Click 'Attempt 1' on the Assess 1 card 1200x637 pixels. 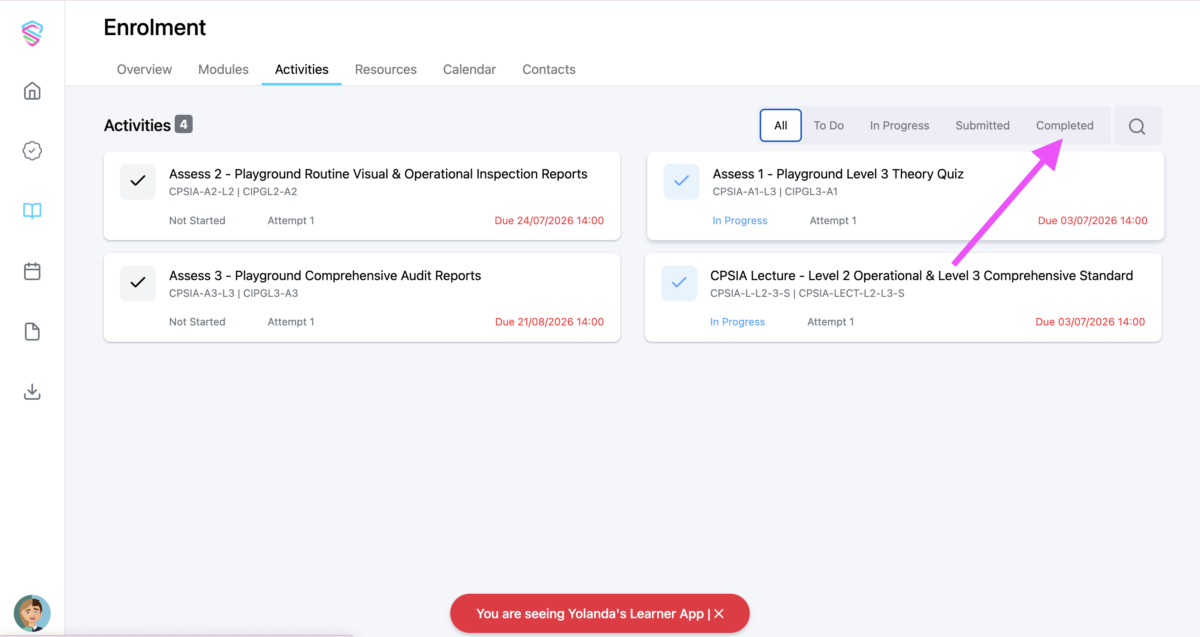point(833,221)
